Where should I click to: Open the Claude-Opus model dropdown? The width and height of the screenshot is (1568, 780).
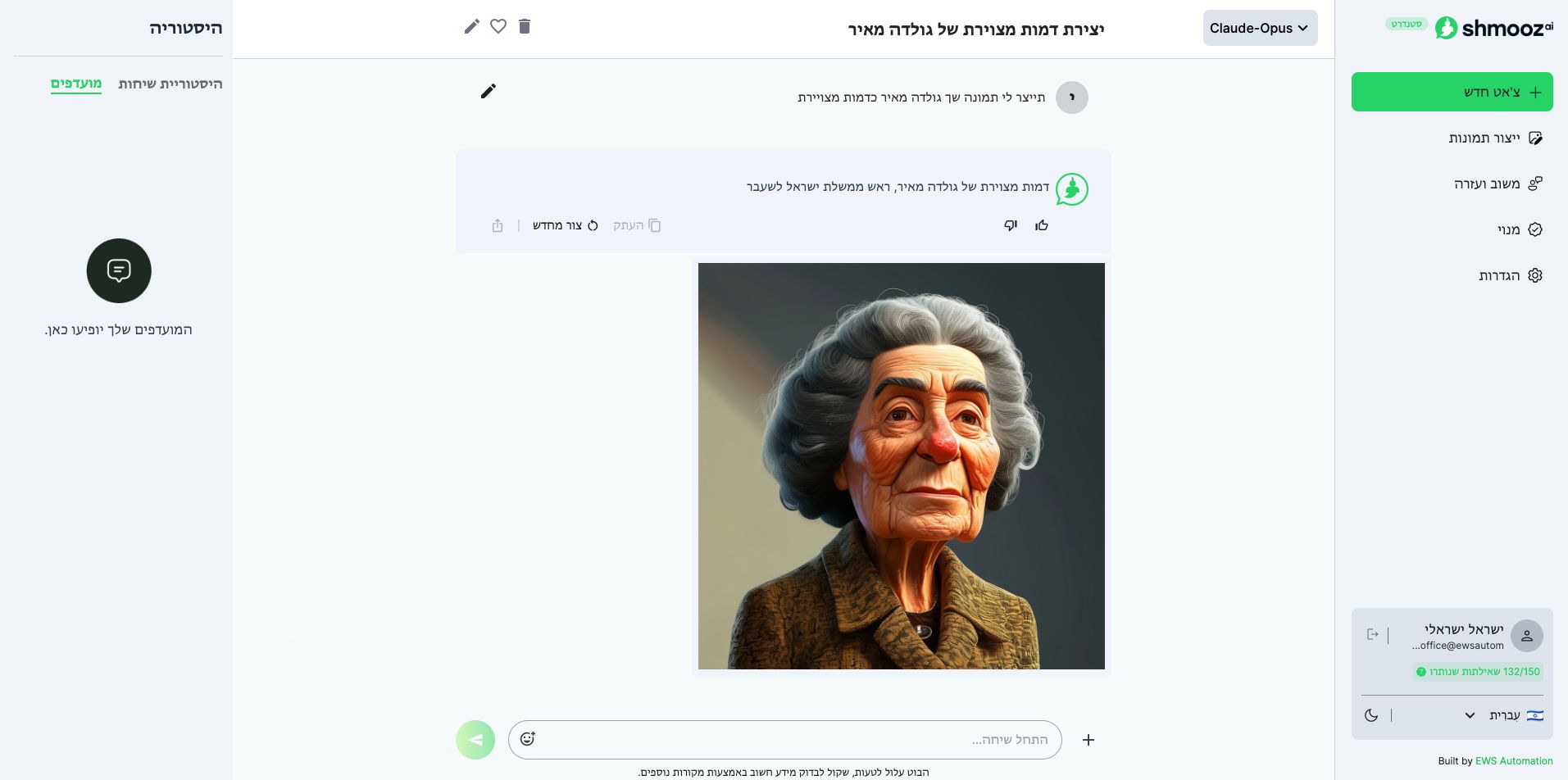tap(1260, 28)
